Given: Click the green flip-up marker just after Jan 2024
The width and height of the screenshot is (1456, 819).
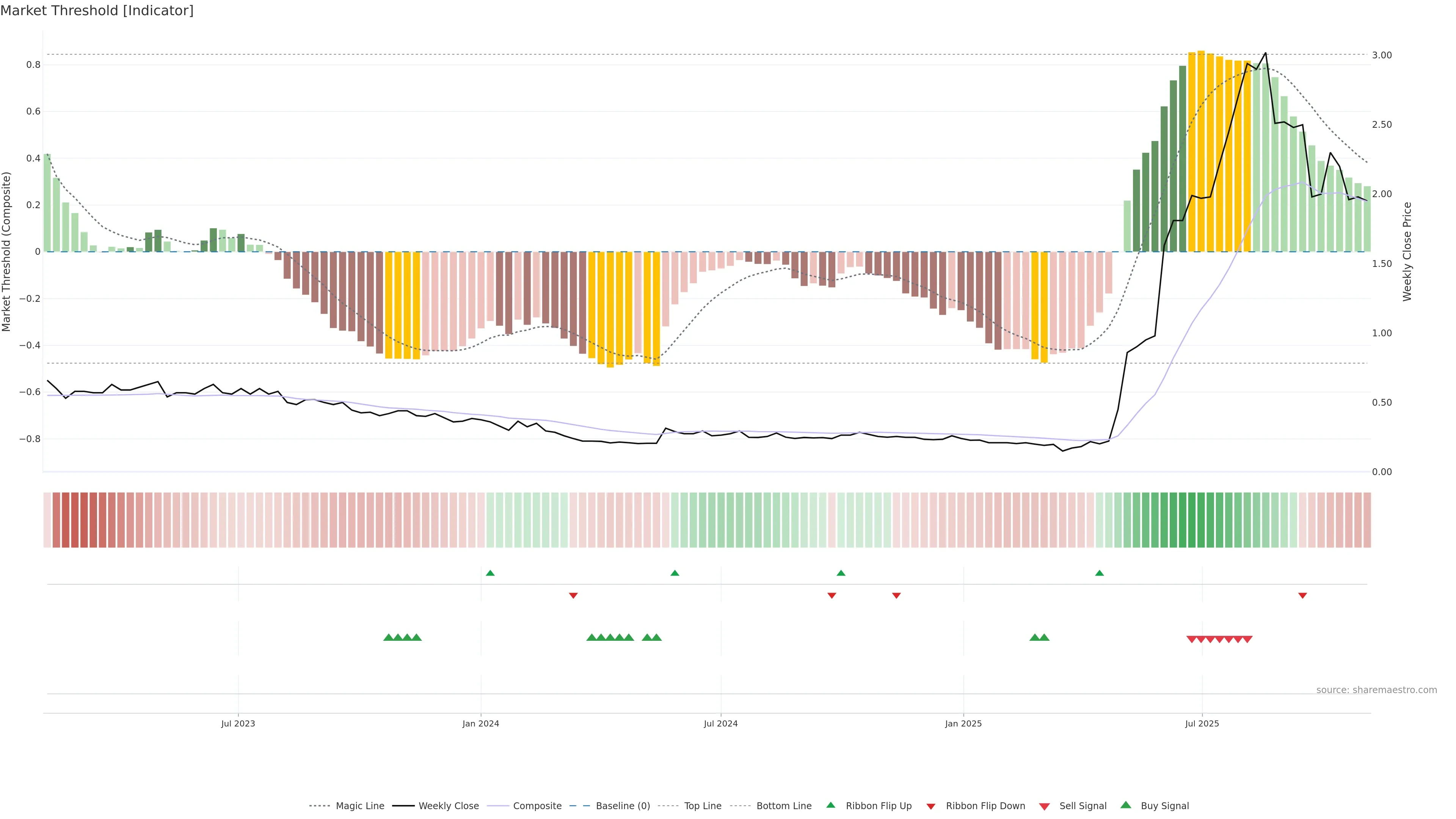Looking at the screenshot, I should coord(490,573).
